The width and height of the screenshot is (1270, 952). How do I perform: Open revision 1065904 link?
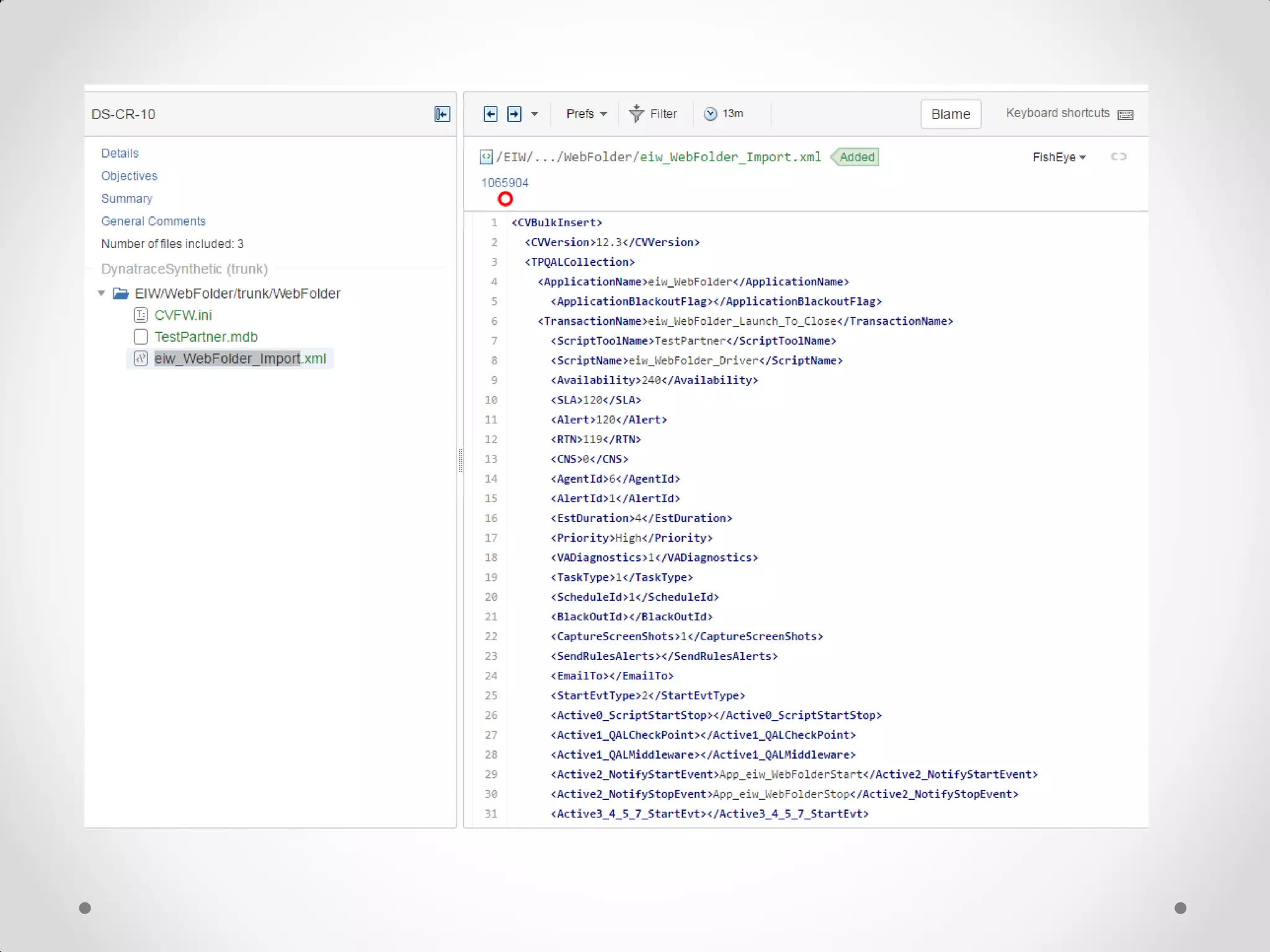point(505,183)
